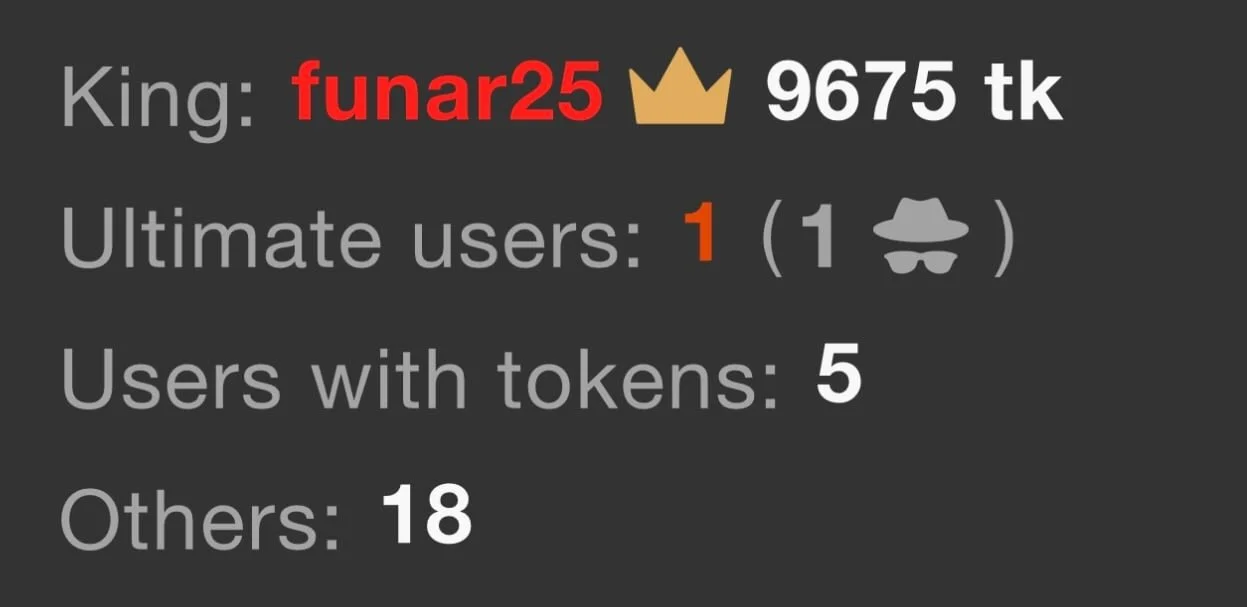The height and width of the screenshot is (607, 1247).
Task: Click the gold crown icon
Action: [682, 86]
